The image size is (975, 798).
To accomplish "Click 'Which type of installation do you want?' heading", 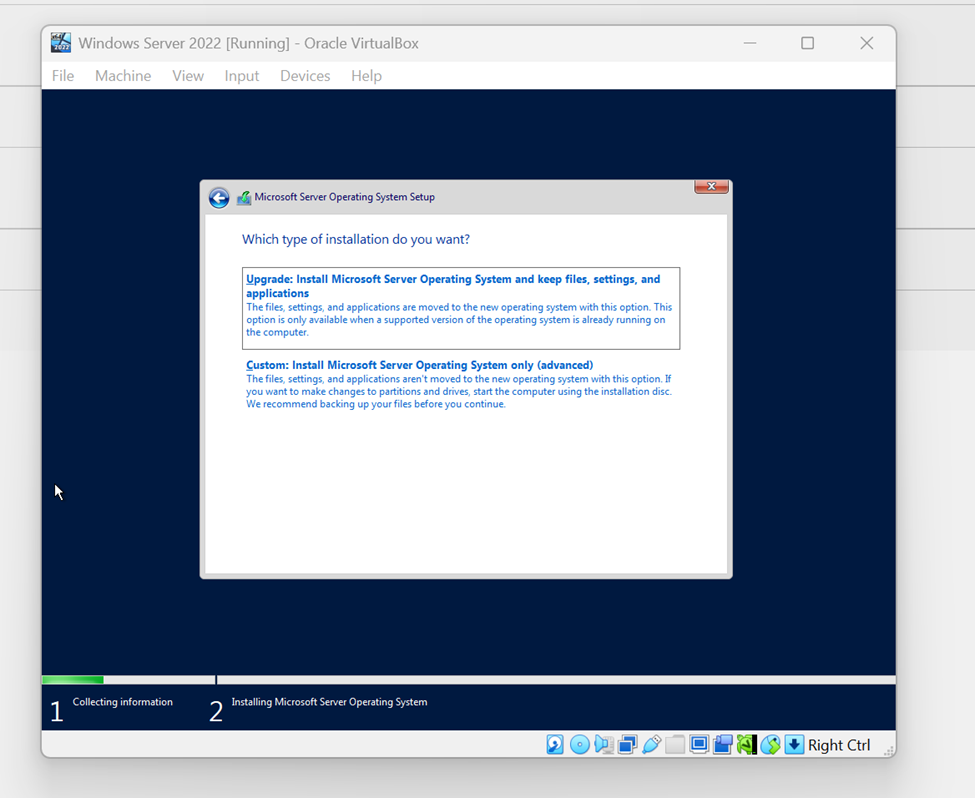I will pyautogui.click(x=356, y=239).
